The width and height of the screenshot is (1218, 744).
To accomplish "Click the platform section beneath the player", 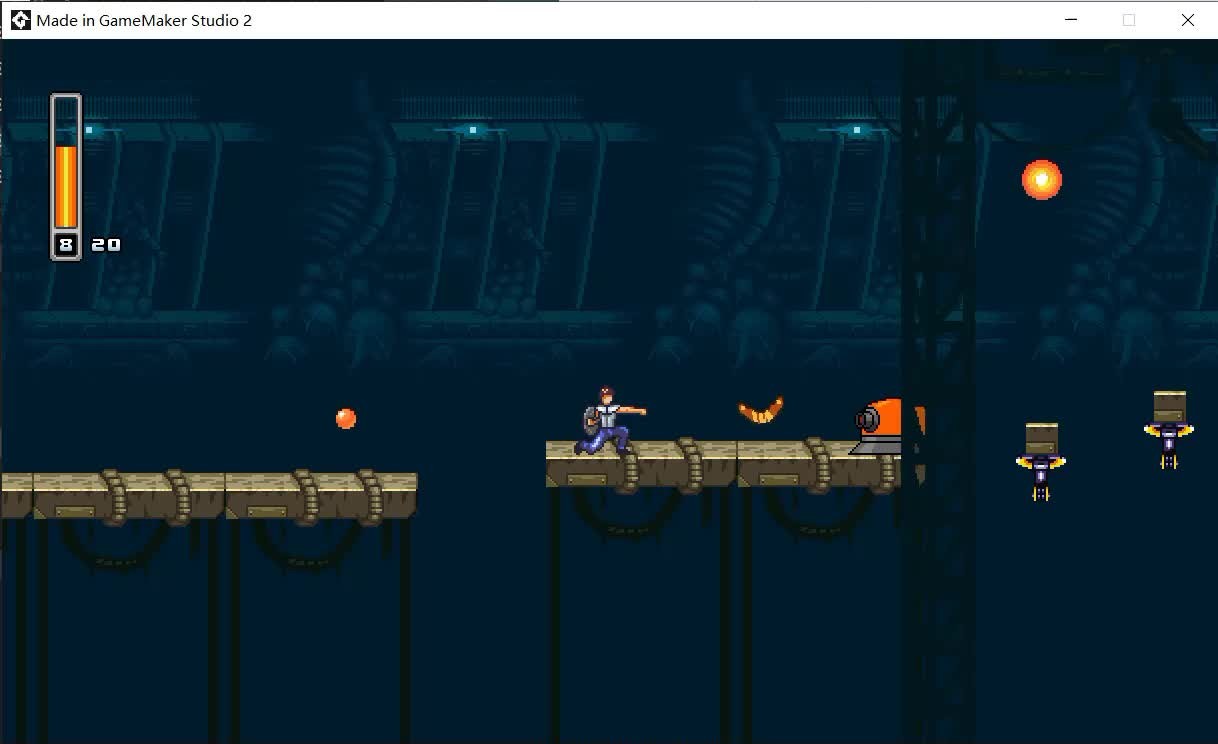I will click(640, 463).
